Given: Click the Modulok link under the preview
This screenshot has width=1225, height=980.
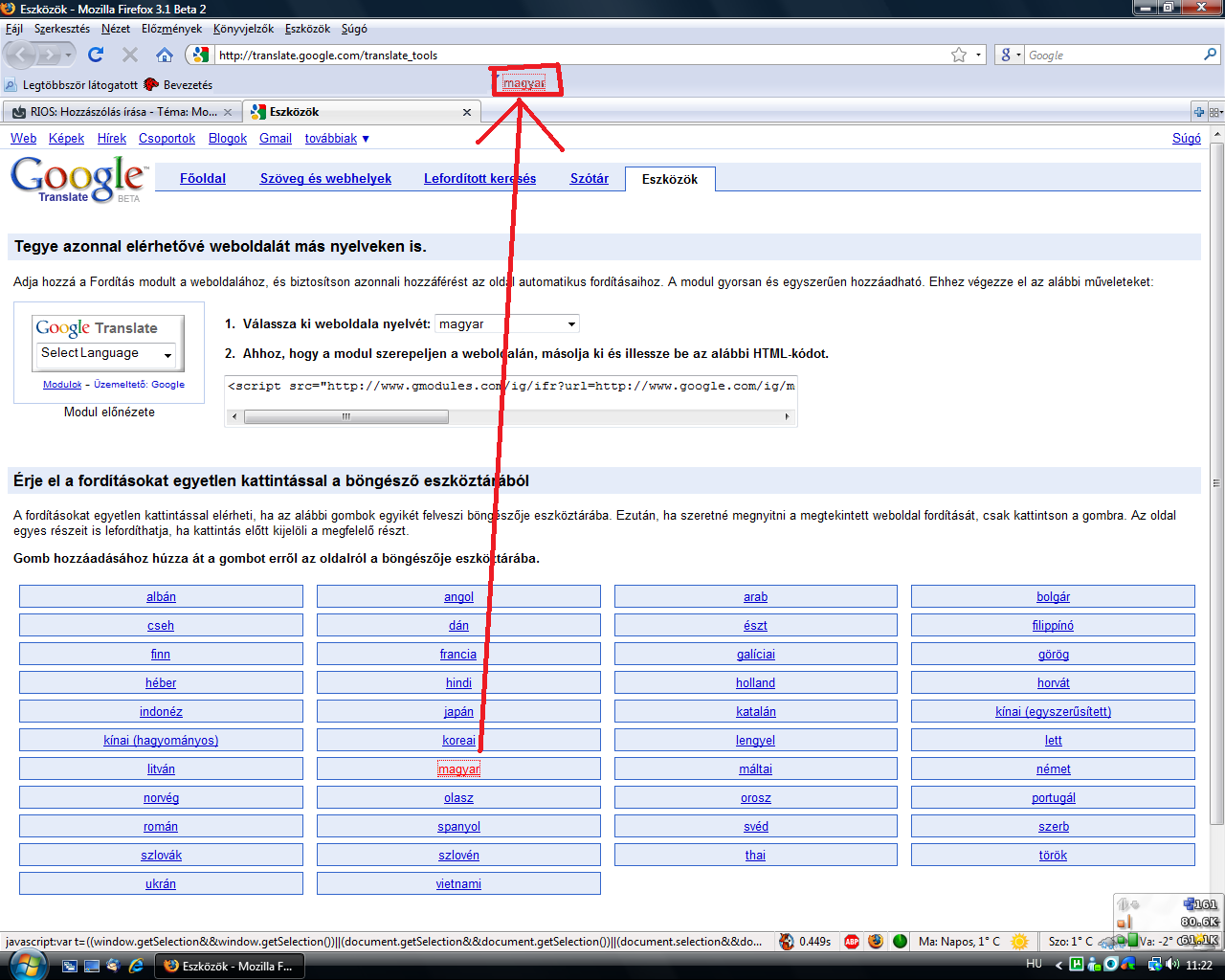Looking at the screenshot, I should (62, 385).
